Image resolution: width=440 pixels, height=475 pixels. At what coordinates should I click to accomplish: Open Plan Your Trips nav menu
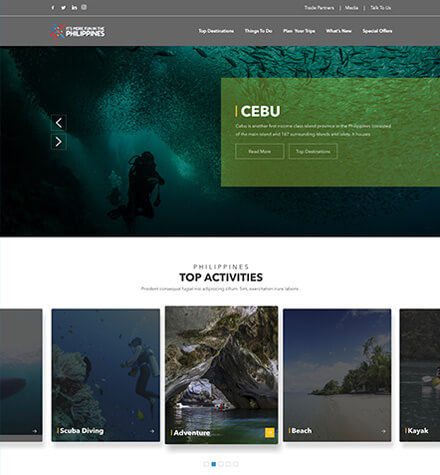(299, 31)
